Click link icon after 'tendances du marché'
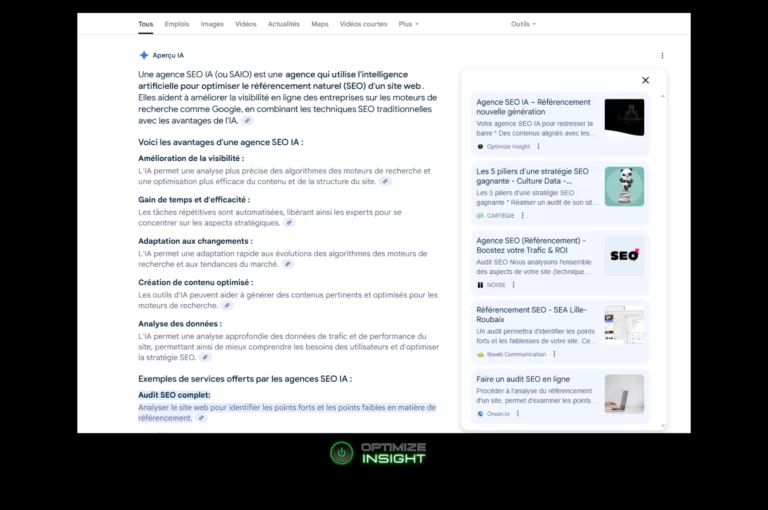The image size is (768, 510). (x=288, y=264)
